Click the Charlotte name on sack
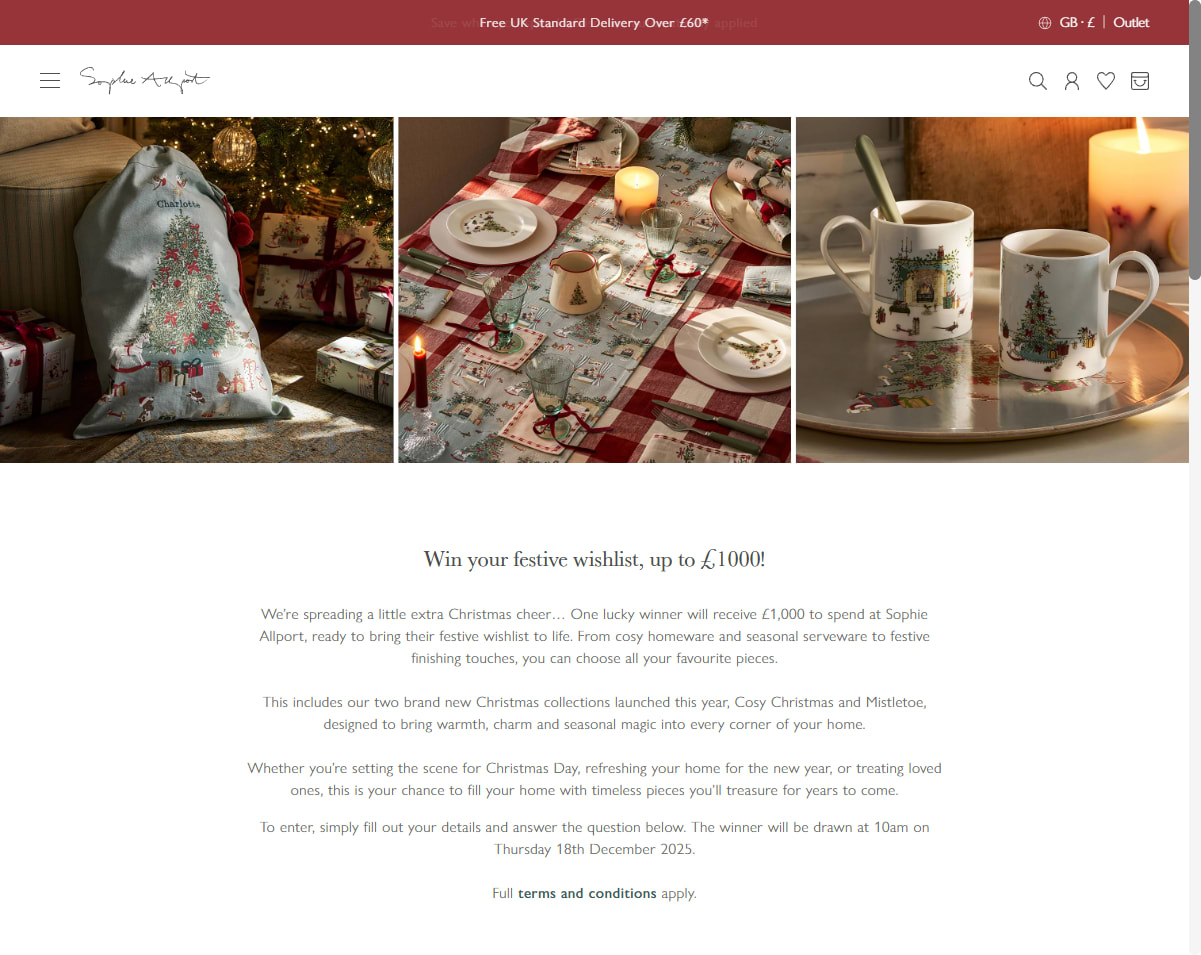 (x=178, y=204)
